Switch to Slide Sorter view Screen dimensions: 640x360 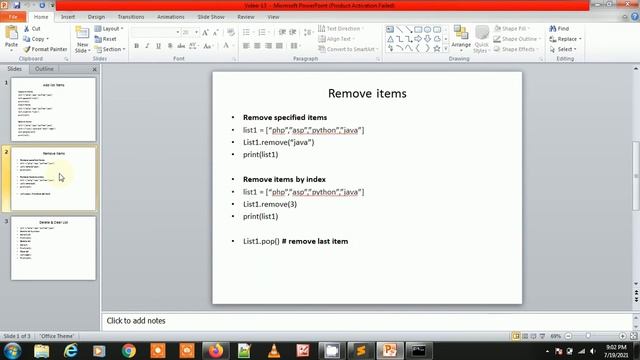525,336
